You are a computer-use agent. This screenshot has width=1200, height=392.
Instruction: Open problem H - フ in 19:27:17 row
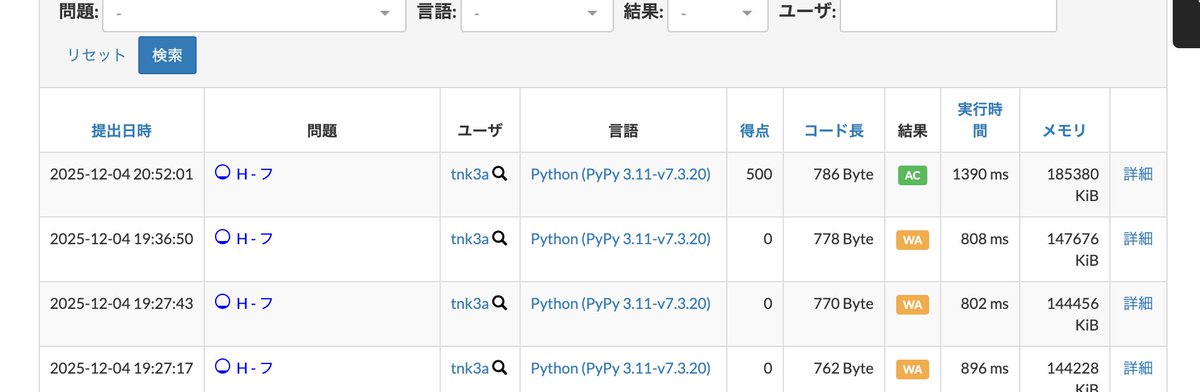pyautogui.click(x=255, y=367)
